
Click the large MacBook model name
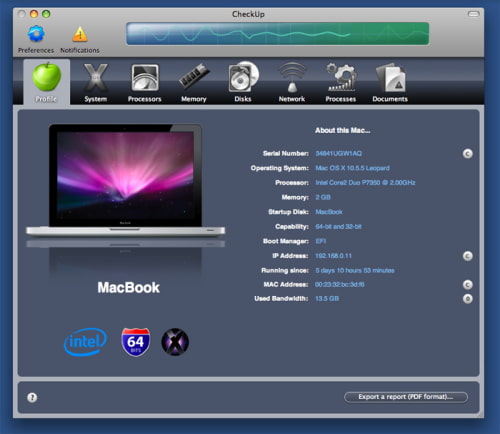coord(129,288)
